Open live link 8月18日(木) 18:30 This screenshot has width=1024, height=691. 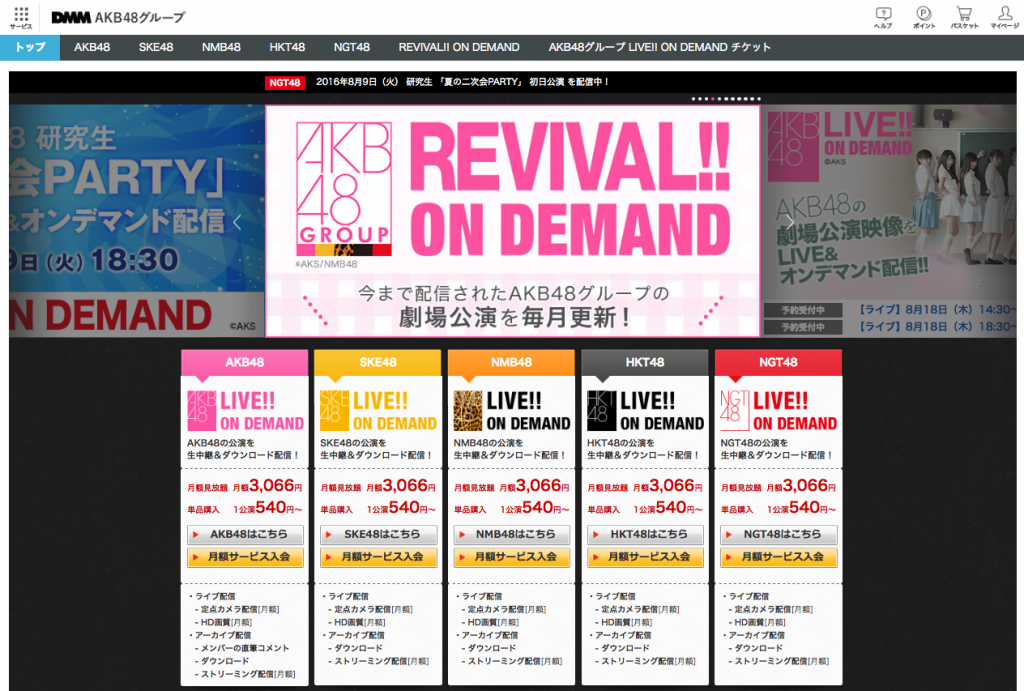(x=937, y=327)
